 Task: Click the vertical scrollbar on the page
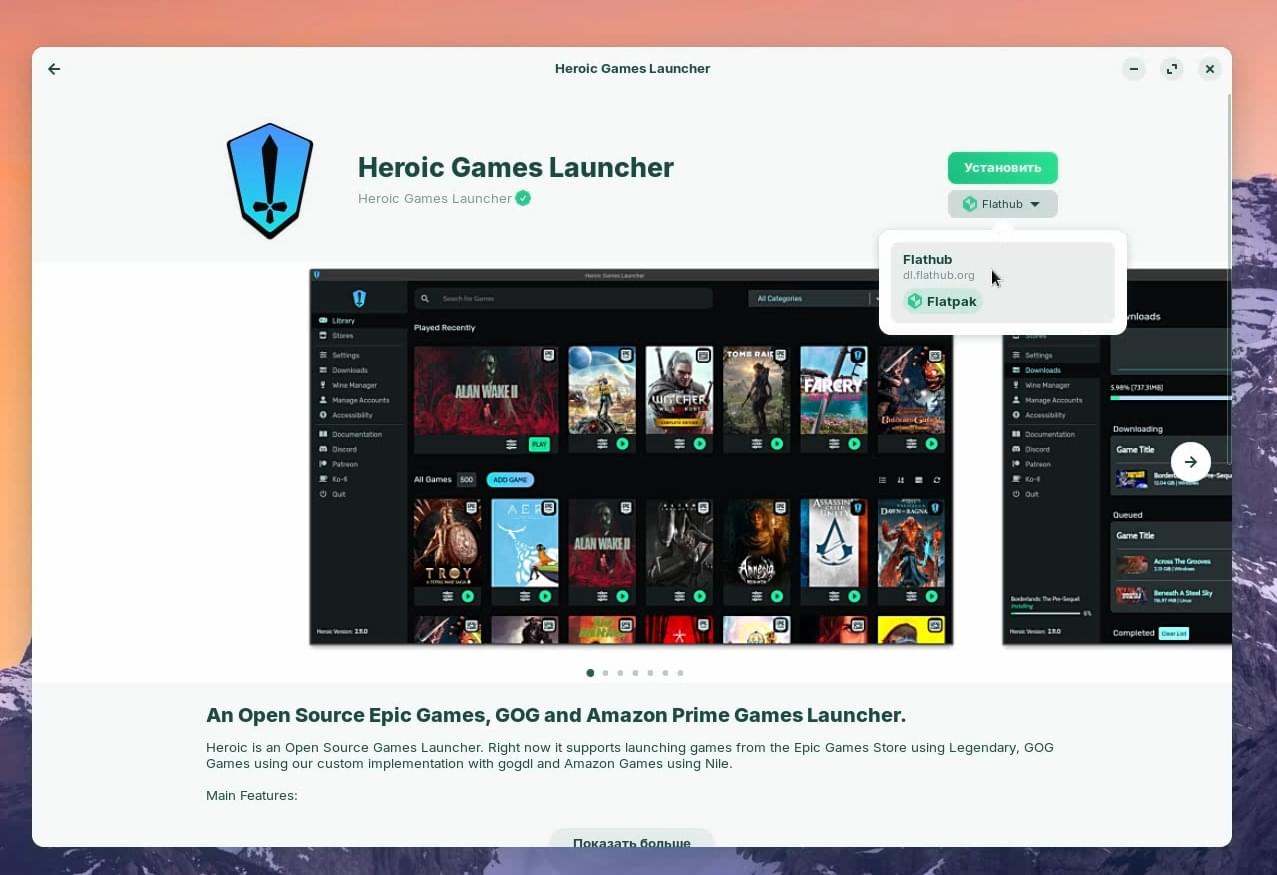1228,280
